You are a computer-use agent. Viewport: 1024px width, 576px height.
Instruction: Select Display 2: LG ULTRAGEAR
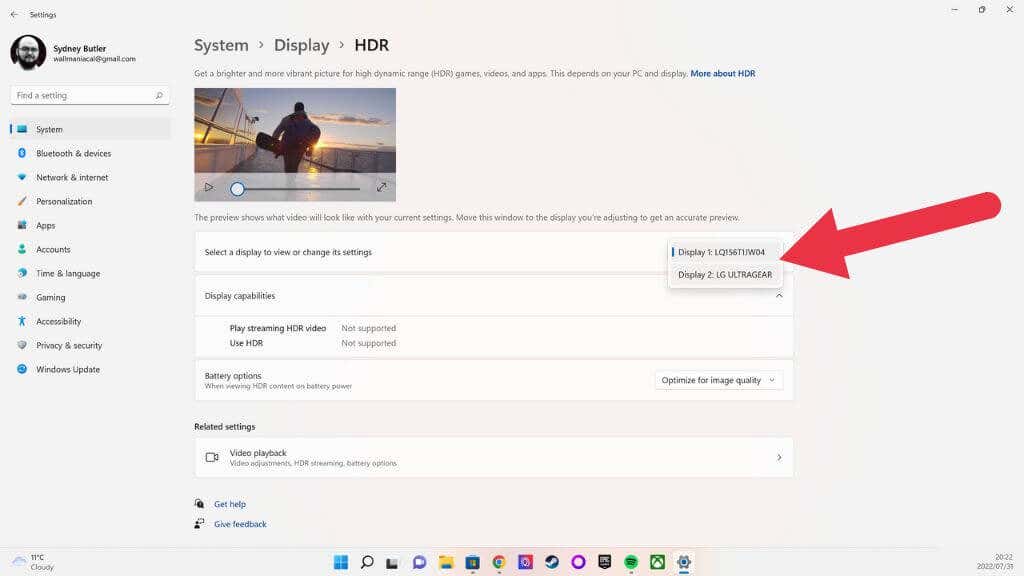[x=725, y=274]
